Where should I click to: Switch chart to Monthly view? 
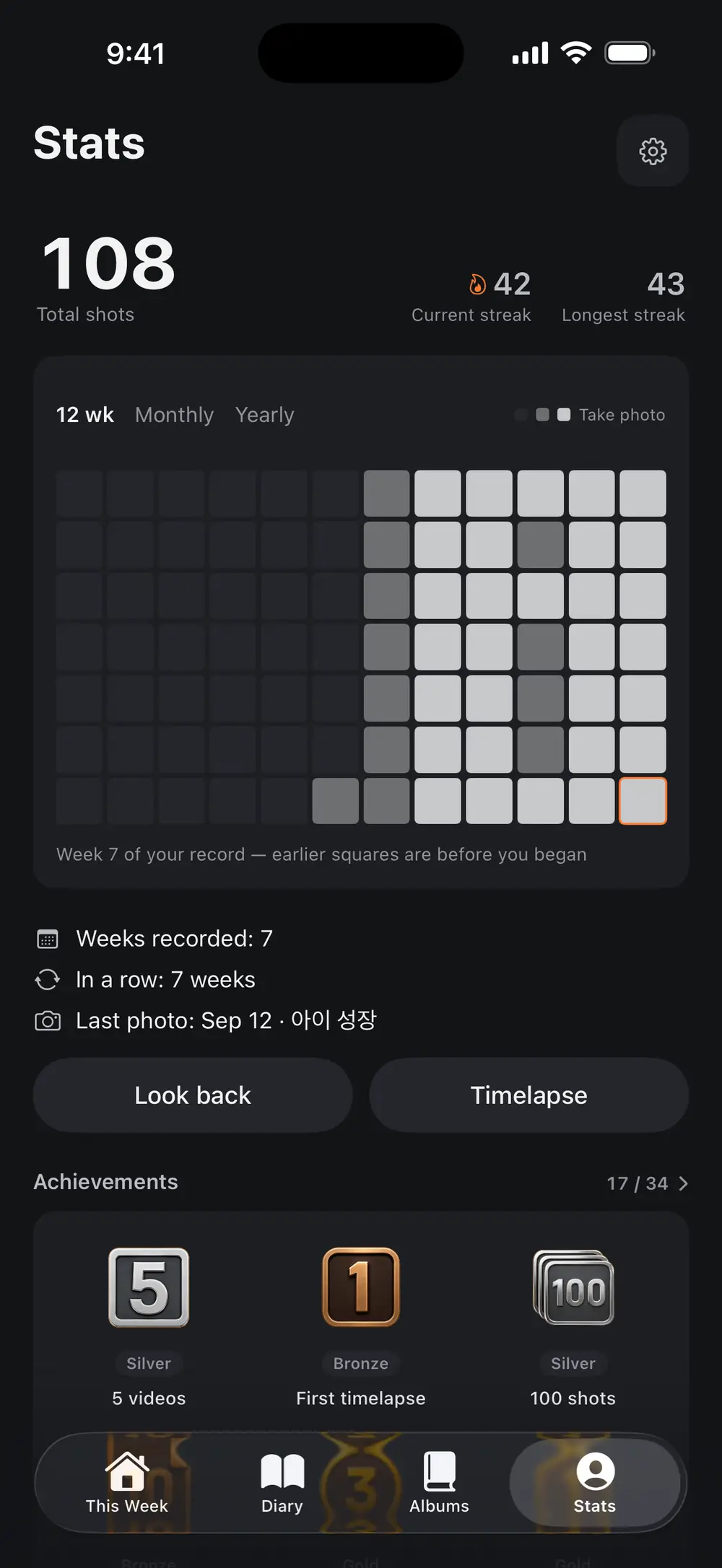[x=174, y=415]
